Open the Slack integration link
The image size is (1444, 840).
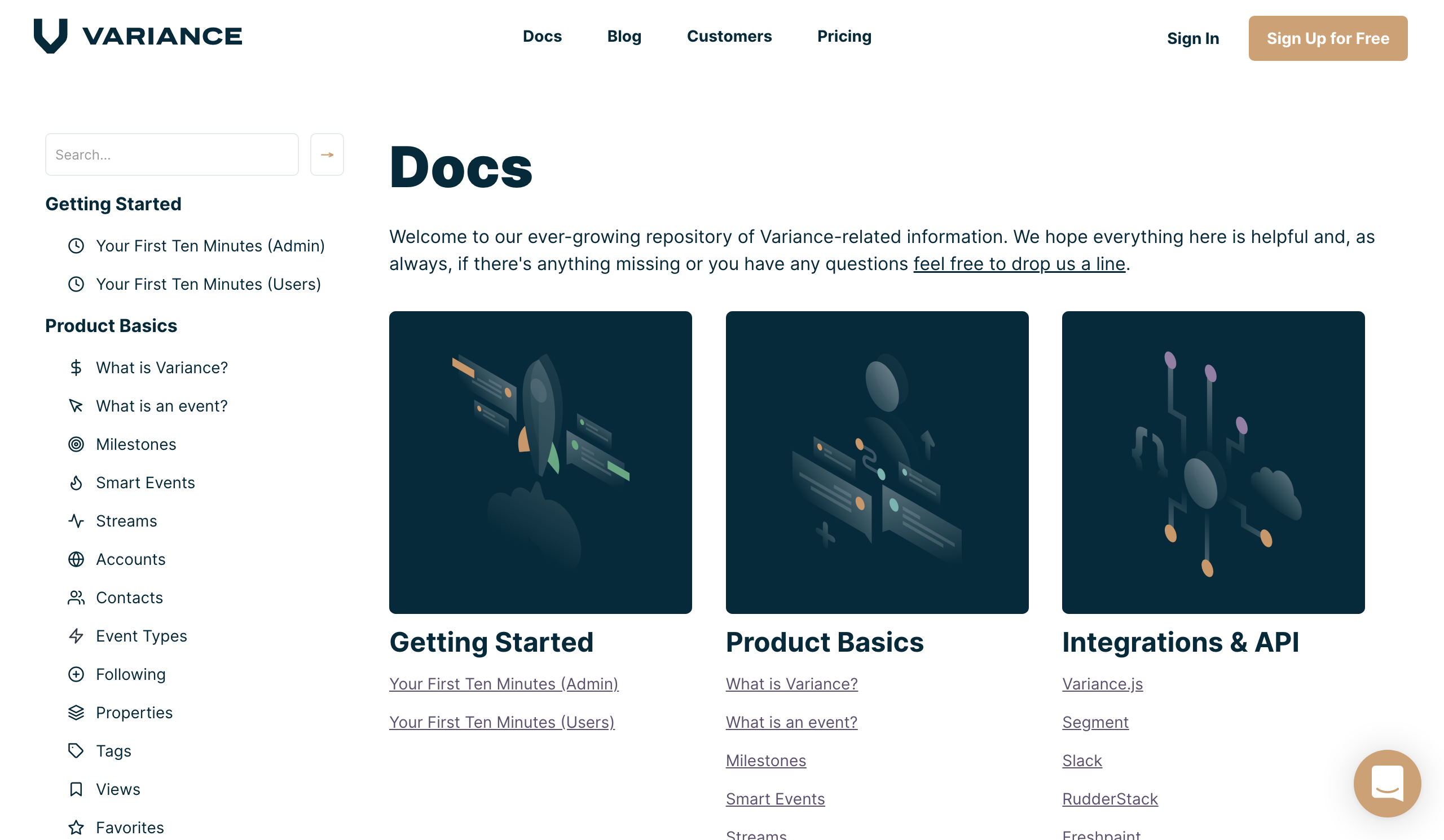click(x=1082, y=761)
